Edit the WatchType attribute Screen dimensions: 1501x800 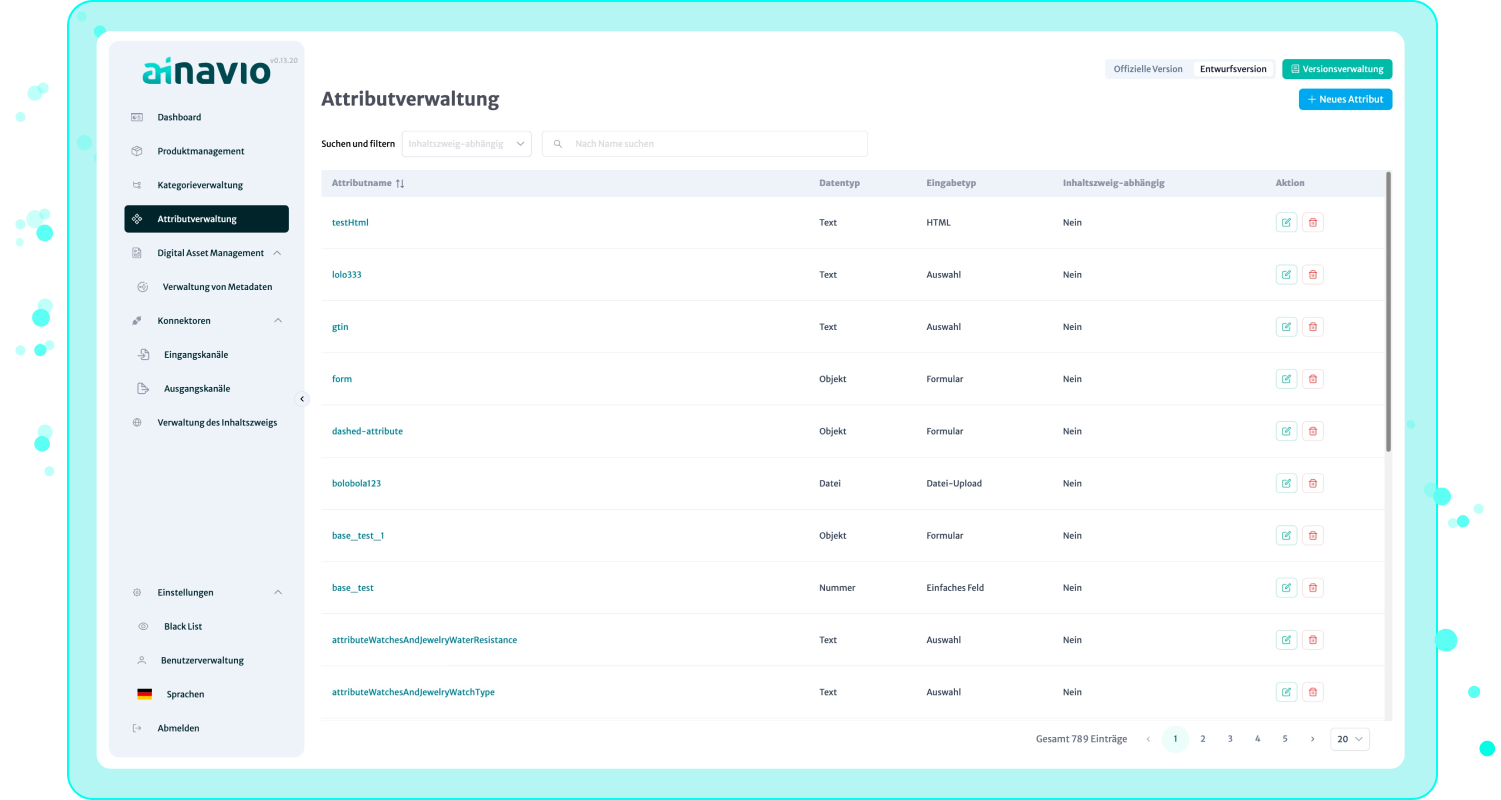(x=1286, y=691)
